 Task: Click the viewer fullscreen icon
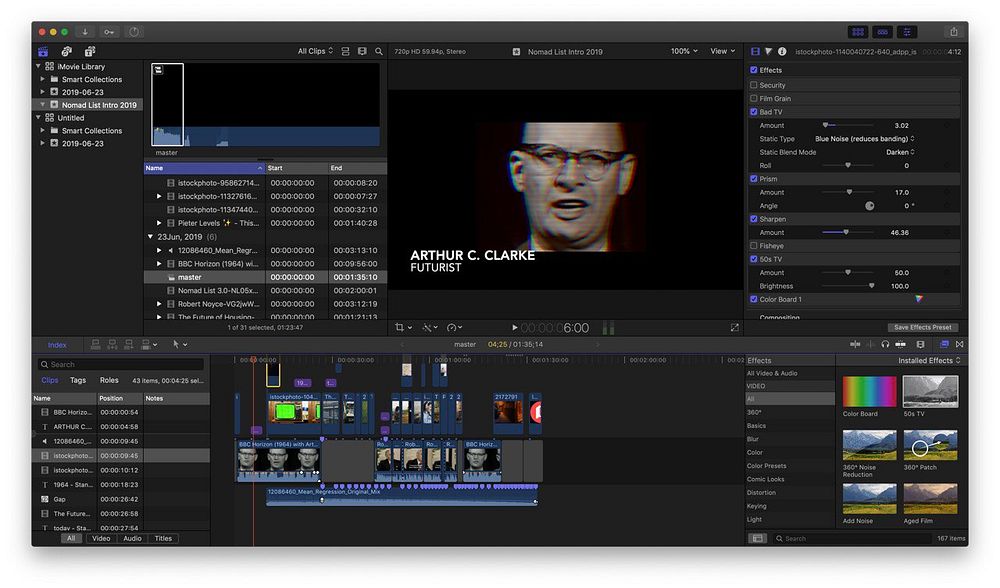[735, 327]
